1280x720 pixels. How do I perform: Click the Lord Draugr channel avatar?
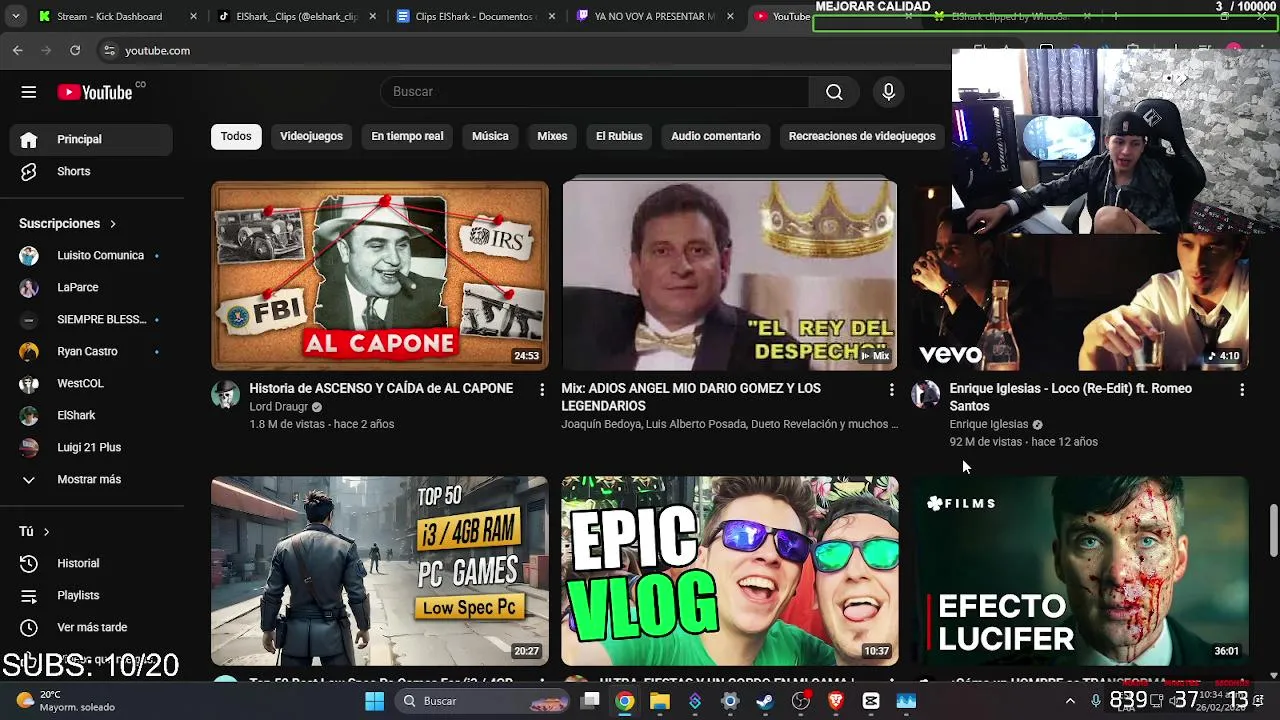click(x=225, y=394)
